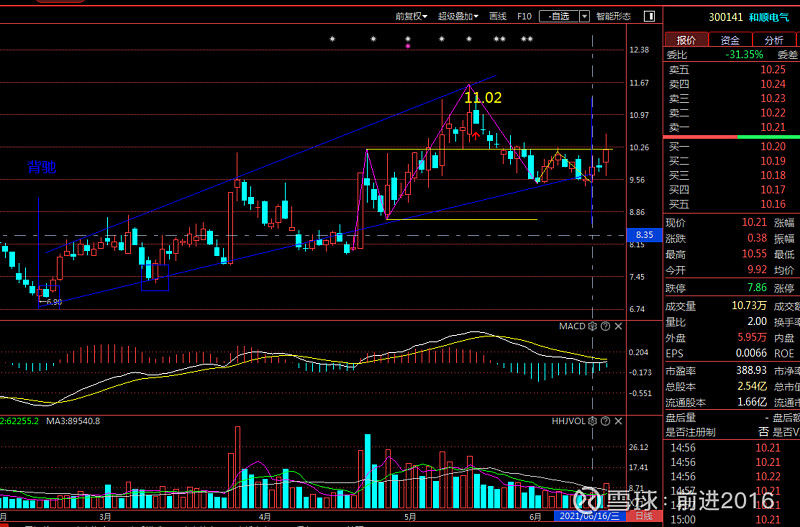Click the 26.12 volume axis label
Image resolution: width=800 pixels, height=527 pixels.
click(x=639, y=447)
